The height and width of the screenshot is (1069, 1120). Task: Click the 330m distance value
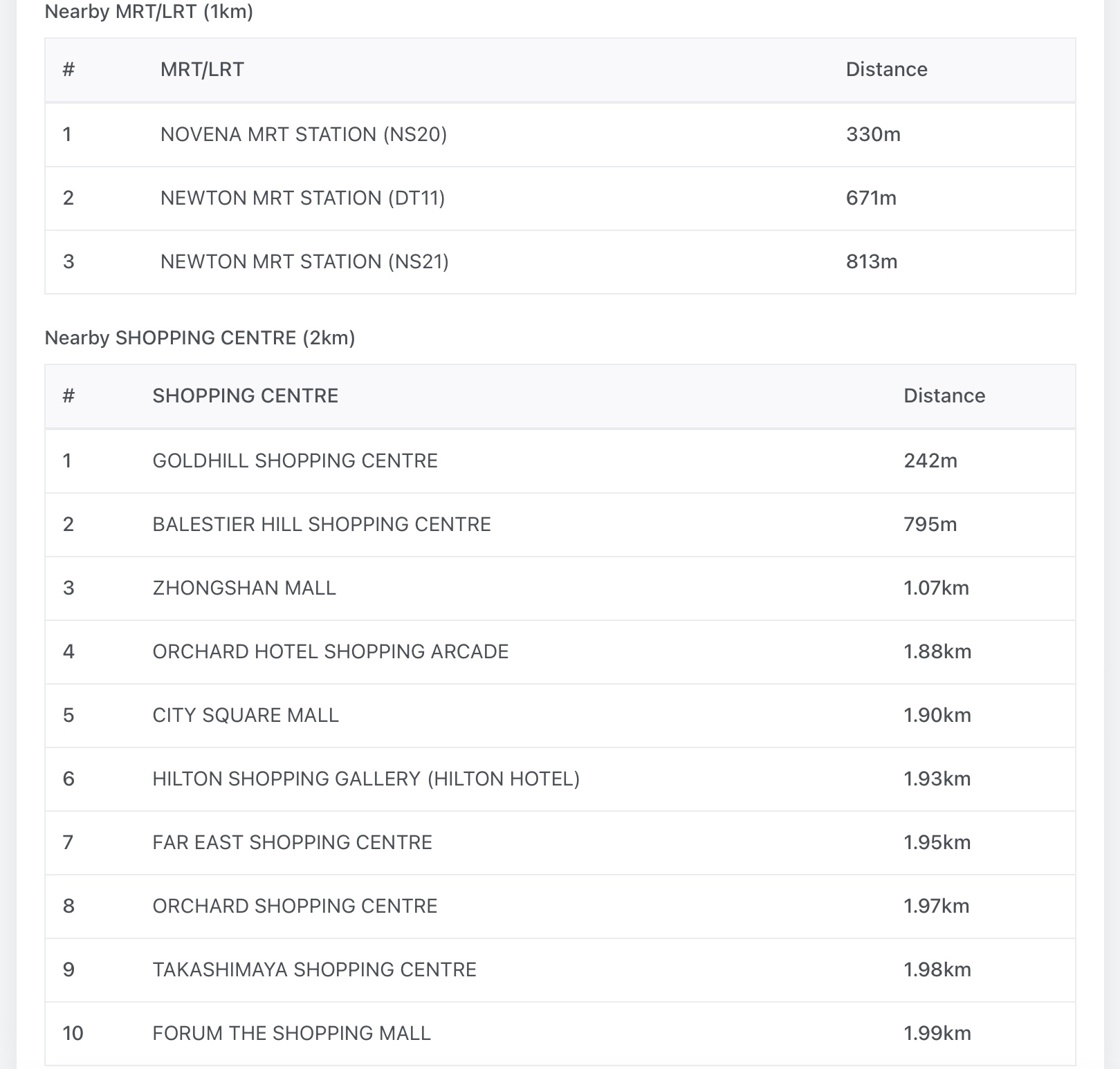(x=873, y=134)
